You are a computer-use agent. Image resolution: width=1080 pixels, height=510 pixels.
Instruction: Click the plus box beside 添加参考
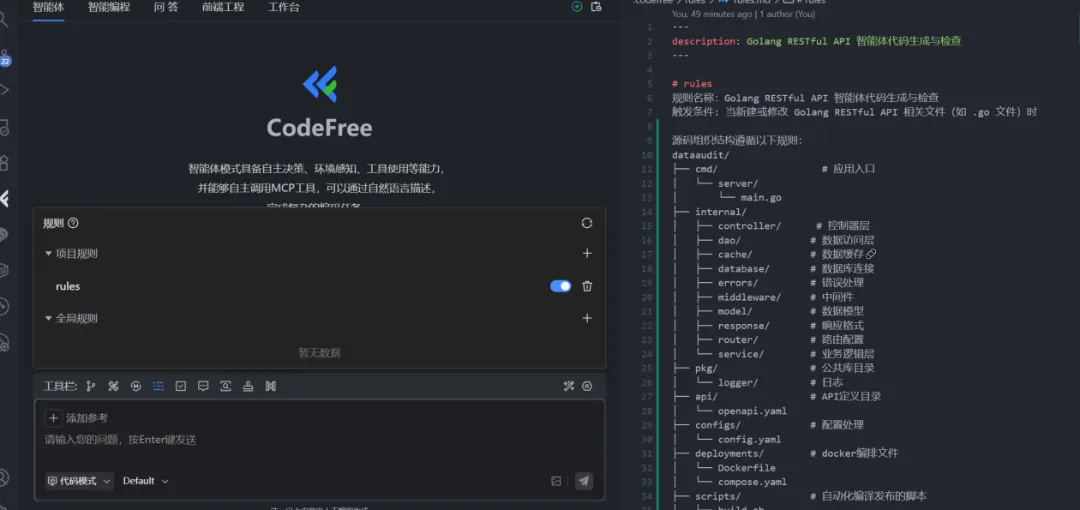pos(53,418)
